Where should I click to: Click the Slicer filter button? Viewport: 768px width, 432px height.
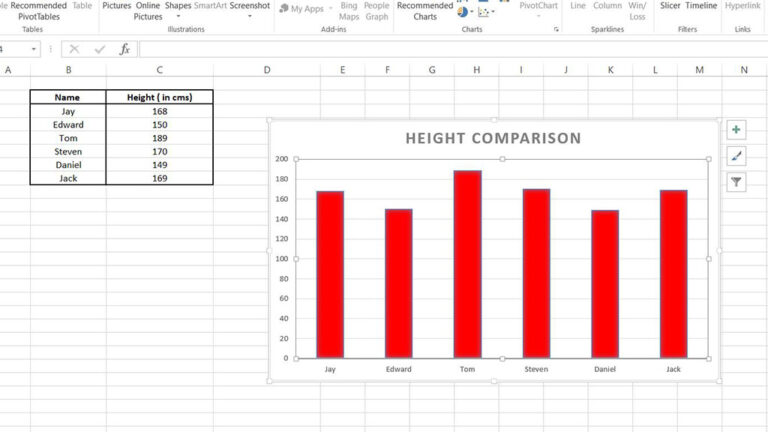(670, 6)
